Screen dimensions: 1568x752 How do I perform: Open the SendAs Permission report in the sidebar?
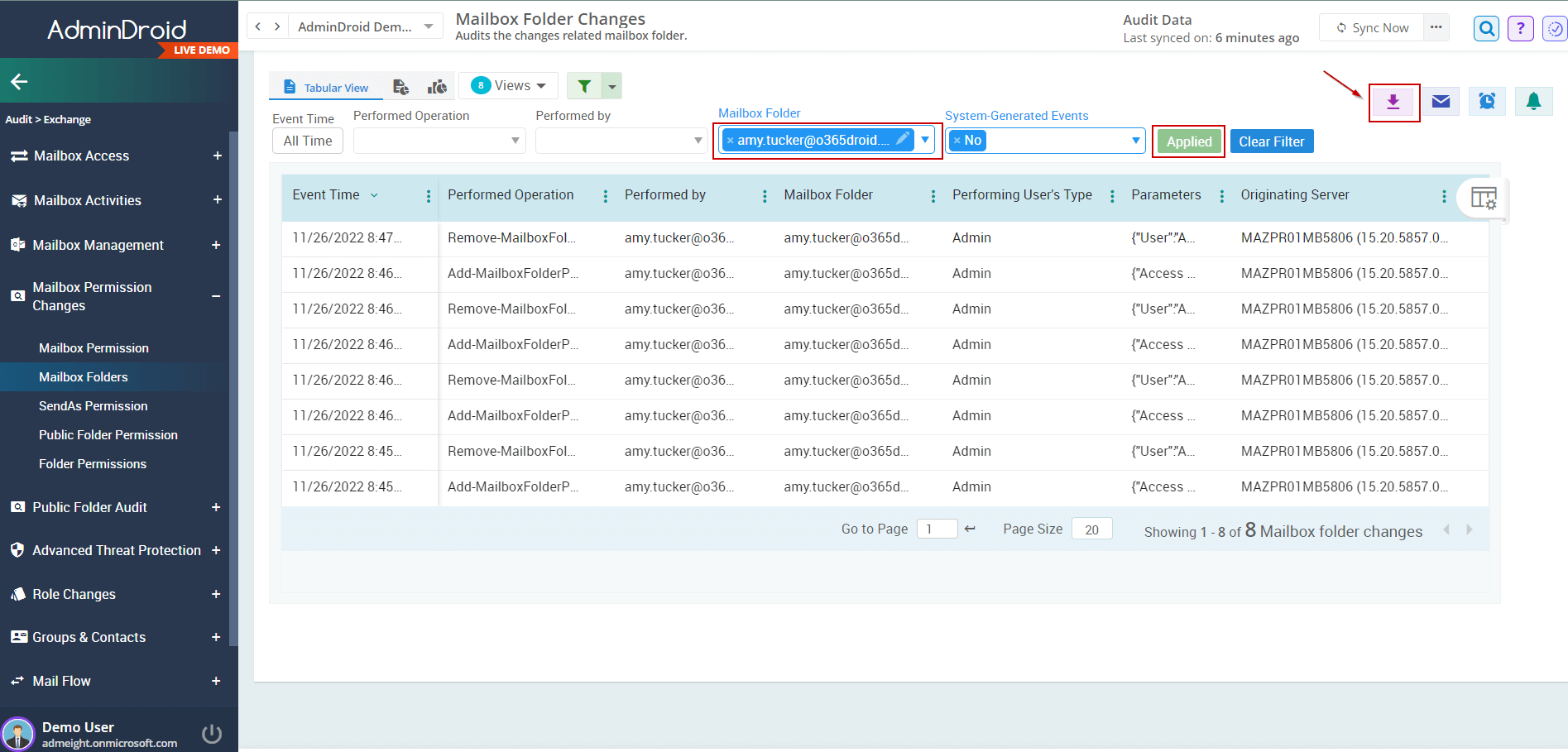(93, 405)
